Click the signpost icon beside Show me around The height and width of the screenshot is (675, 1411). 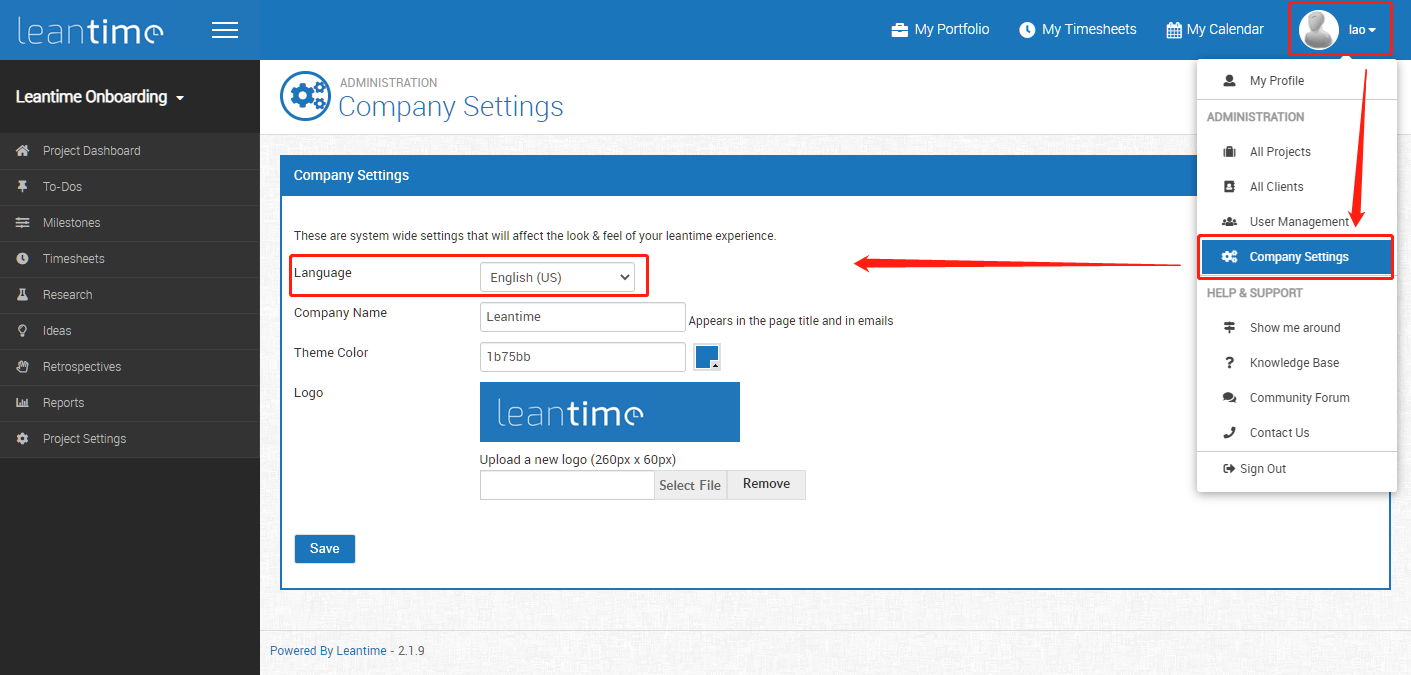click(x=1229, y=328)
